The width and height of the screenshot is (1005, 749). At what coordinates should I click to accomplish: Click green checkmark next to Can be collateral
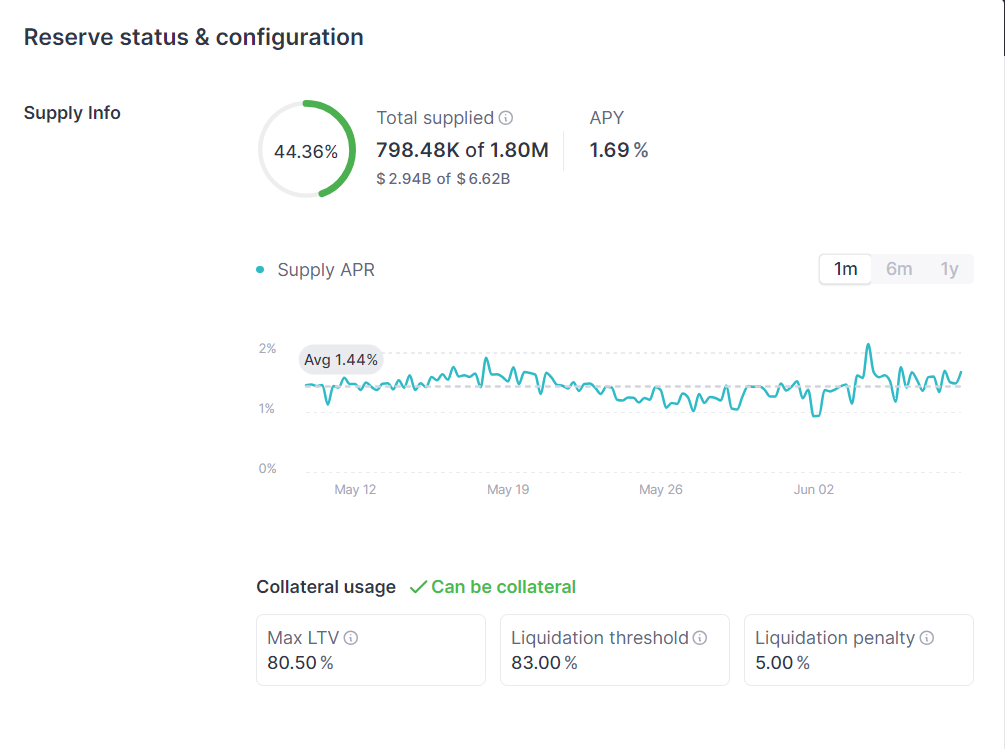418,587
